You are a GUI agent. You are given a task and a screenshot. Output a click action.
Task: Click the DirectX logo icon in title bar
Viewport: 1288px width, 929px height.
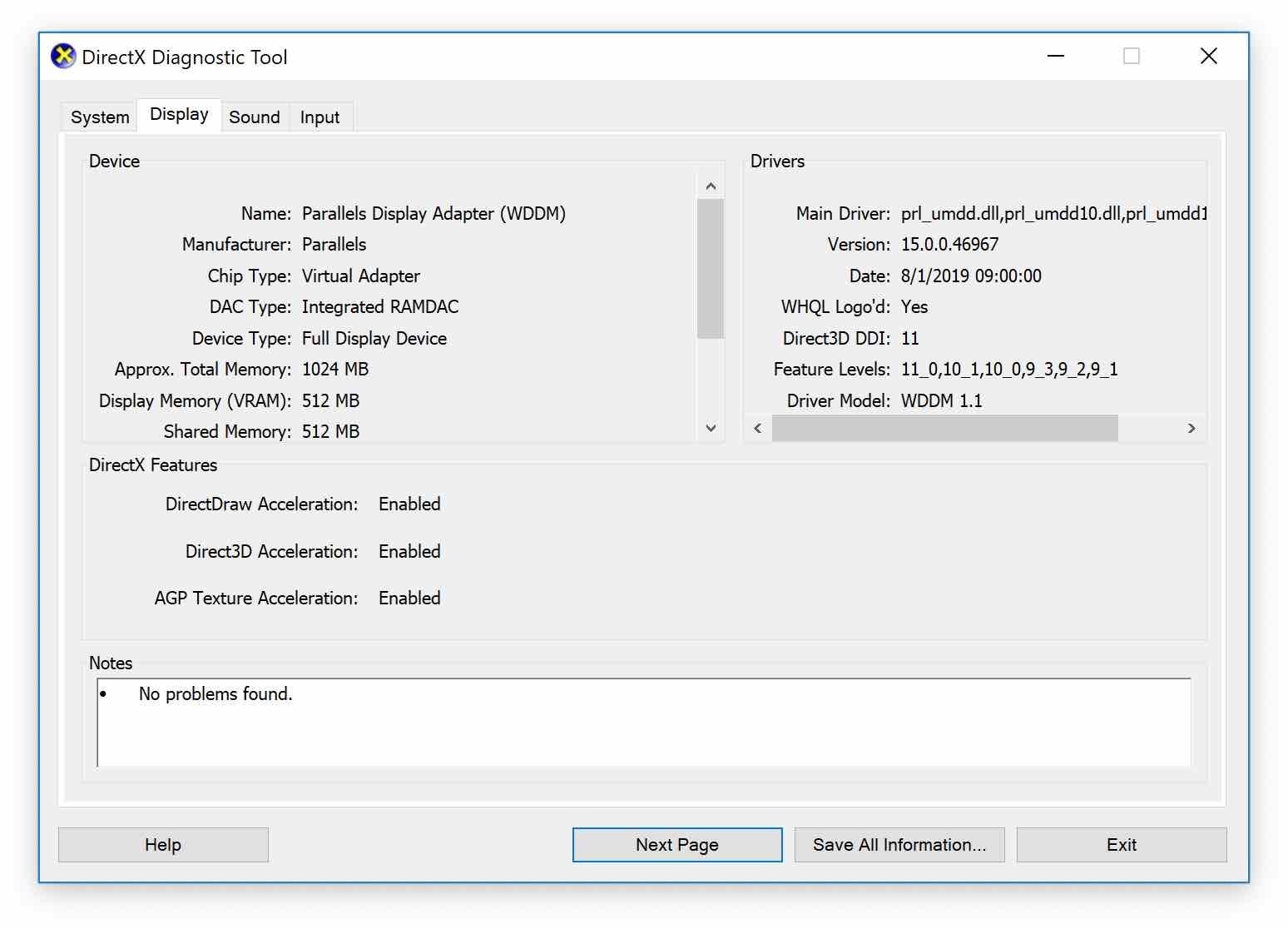[x=63, y=57]
